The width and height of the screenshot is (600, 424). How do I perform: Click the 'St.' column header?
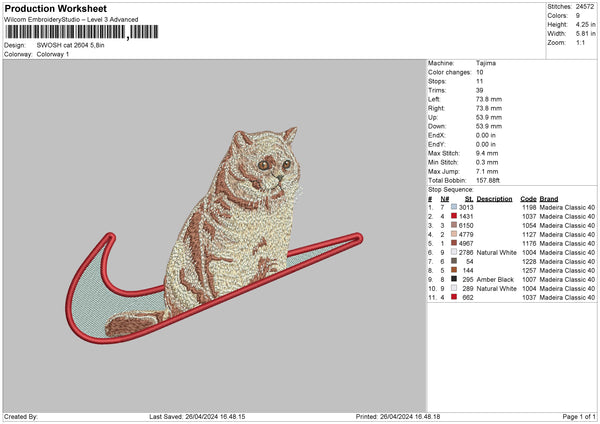469,199
